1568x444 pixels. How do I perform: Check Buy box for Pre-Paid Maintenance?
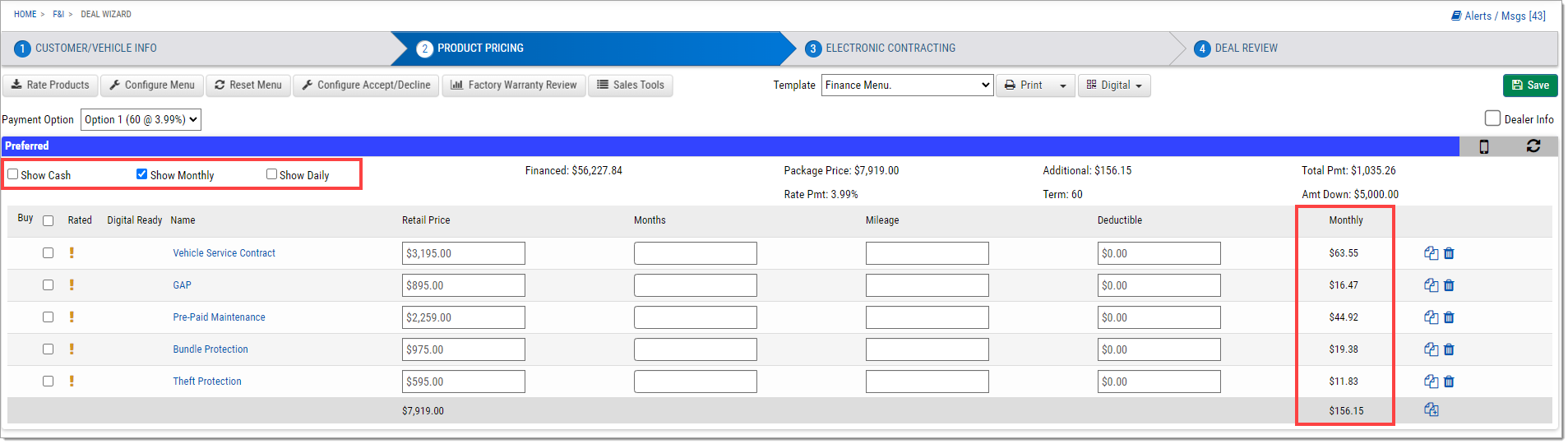(48, 317)
